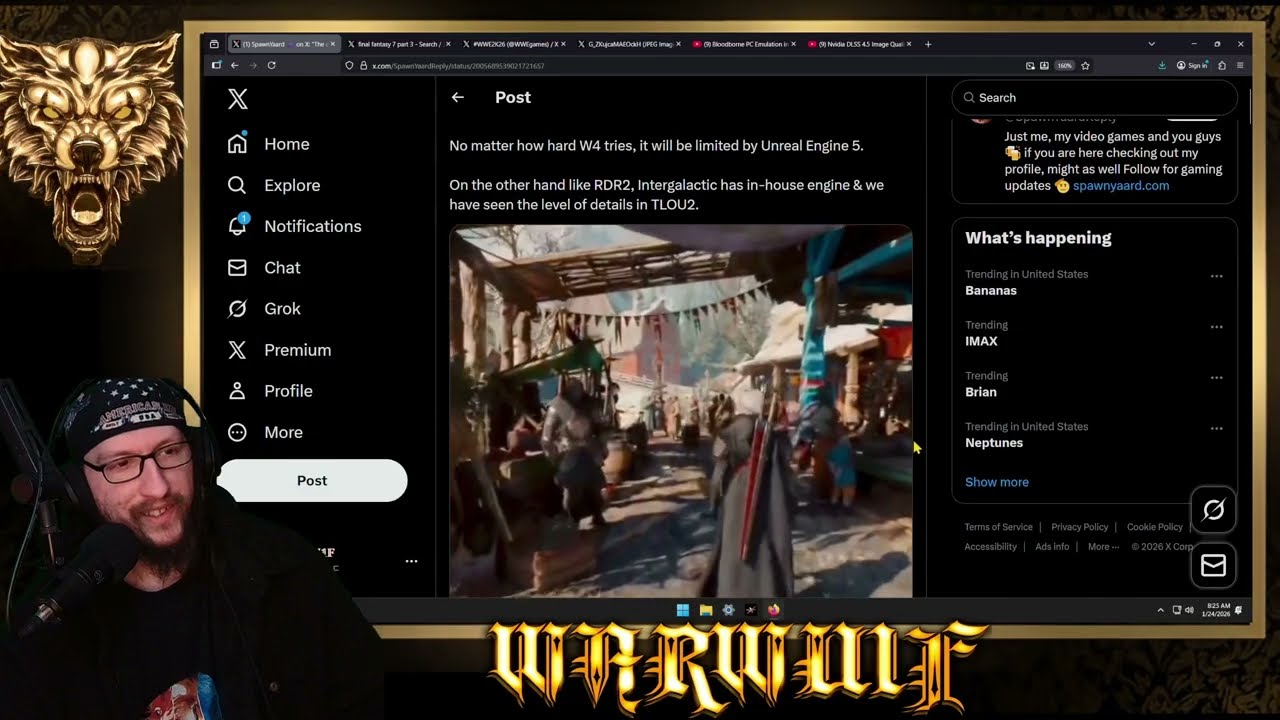1280x720 pixels.
Task: Open the Explore search icon in sidebar
Action: coord(237,185)
